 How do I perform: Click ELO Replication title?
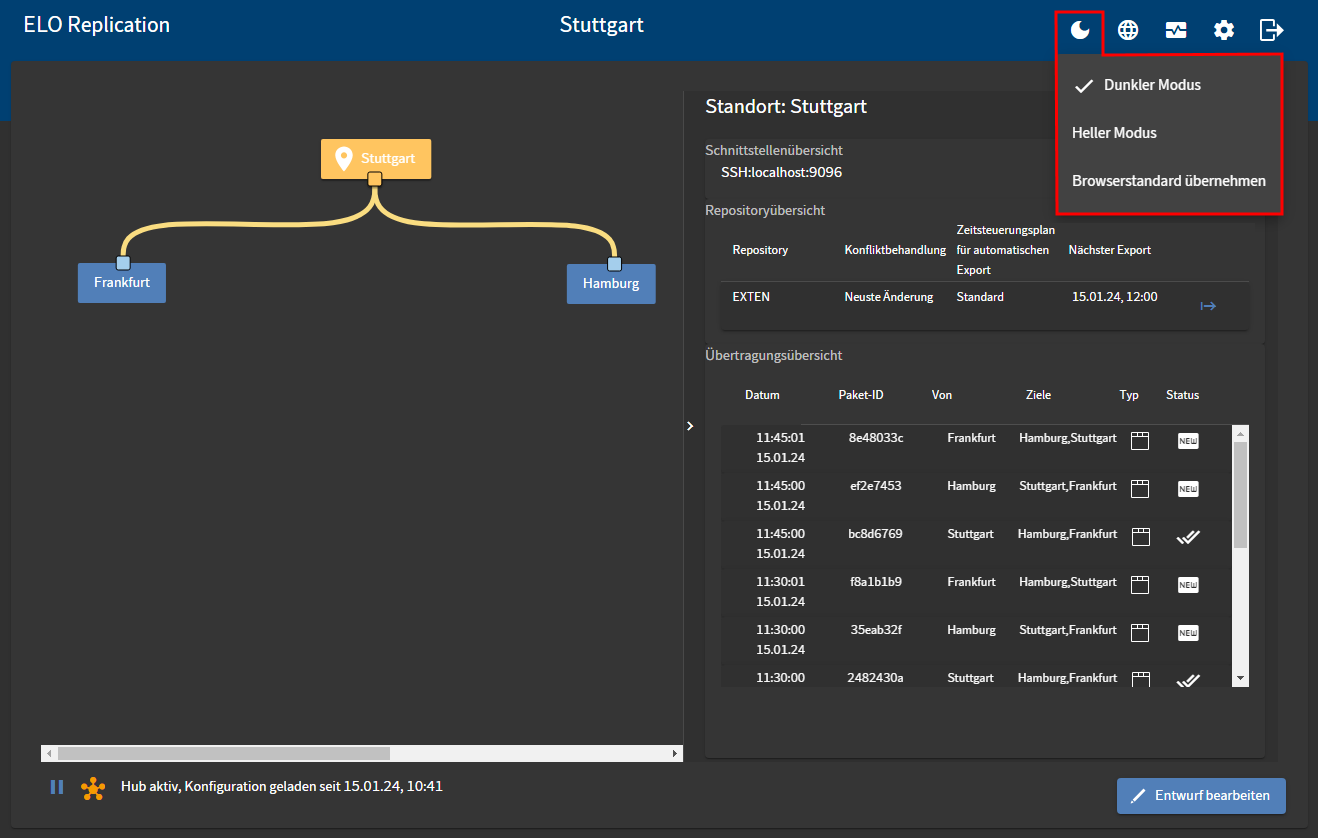pyautogui.click(x=97, y=25)
